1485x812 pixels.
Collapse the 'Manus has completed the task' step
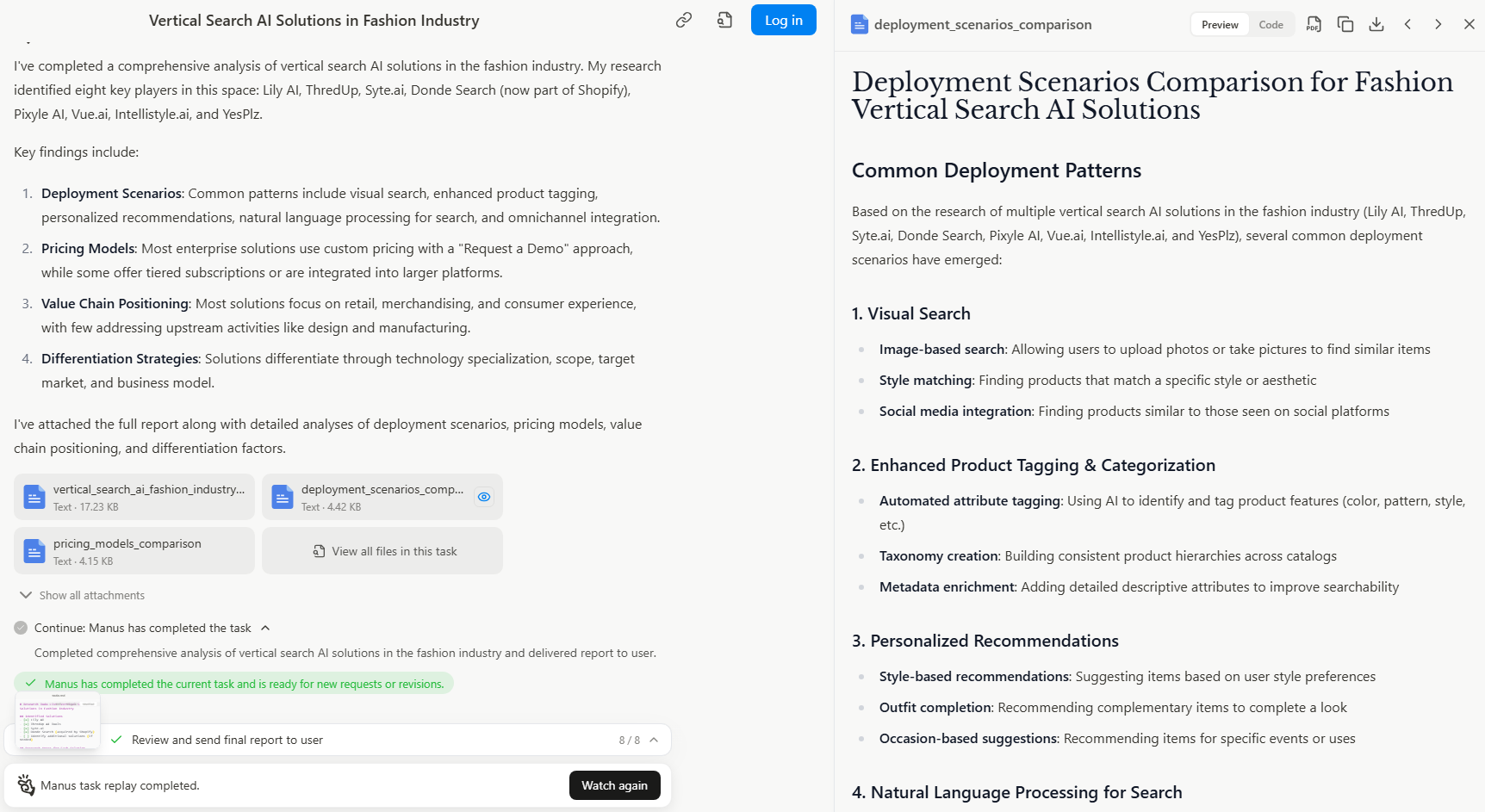click(x=265, y=628)
